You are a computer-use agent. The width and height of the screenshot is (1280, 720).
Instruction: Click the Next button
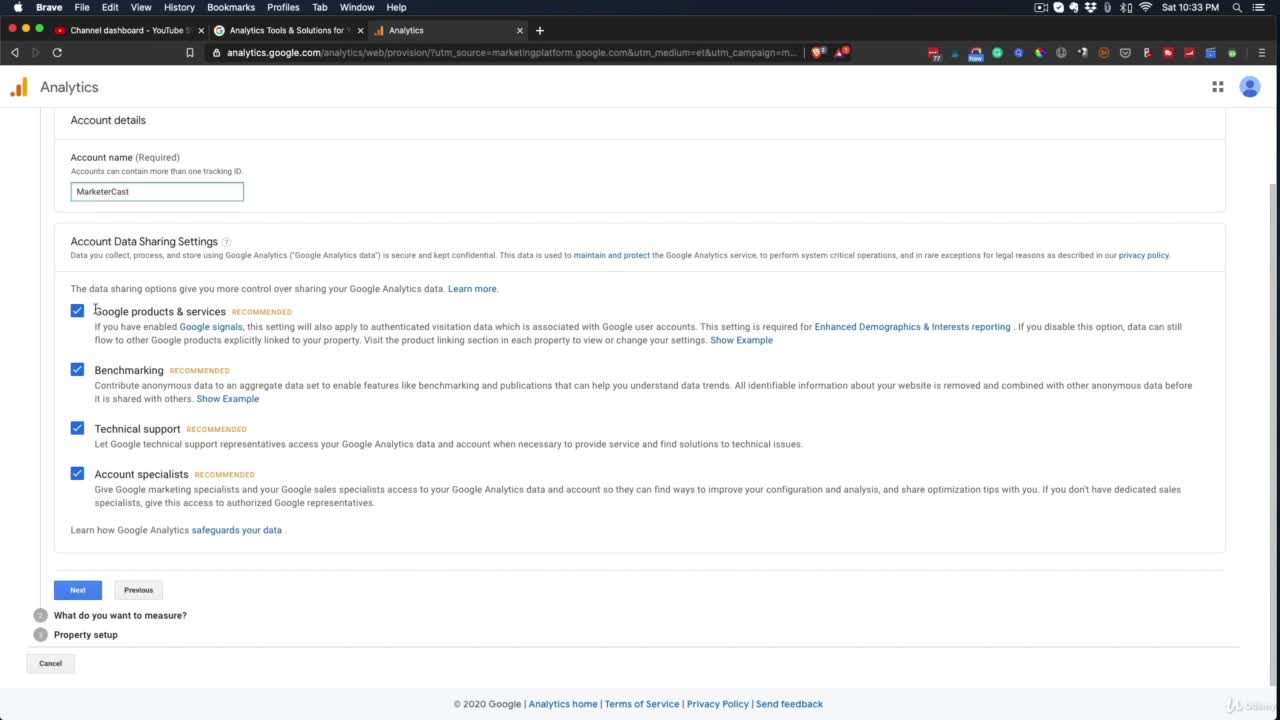tap(78, 590)
